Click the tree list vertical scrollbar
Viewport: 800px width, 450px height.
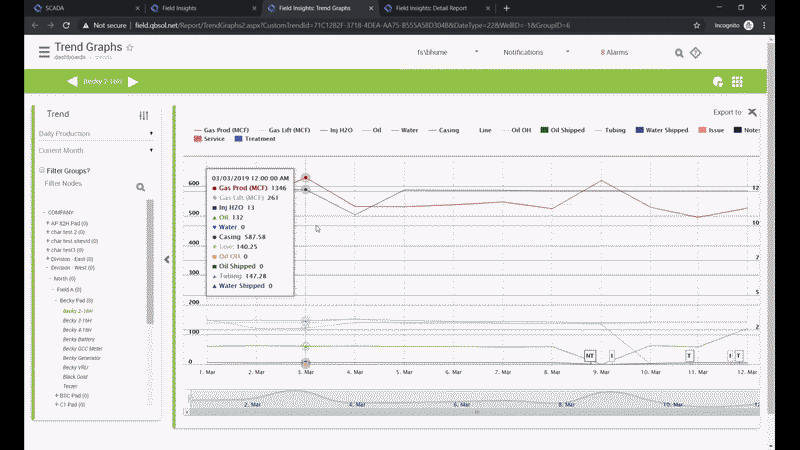click(x=150, y=262)
